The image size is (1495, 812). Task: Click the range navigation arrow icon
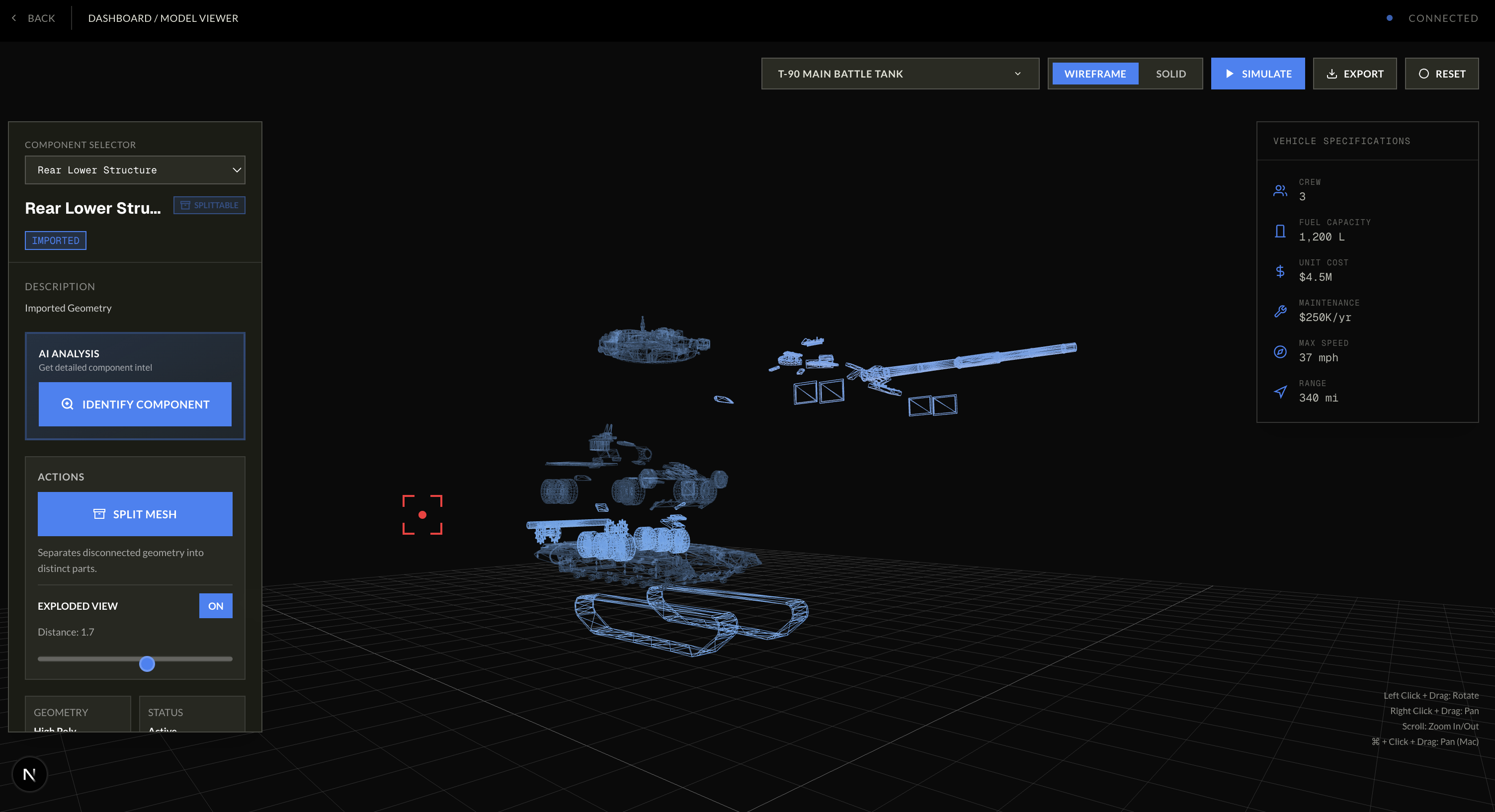tap(1280, 392)
